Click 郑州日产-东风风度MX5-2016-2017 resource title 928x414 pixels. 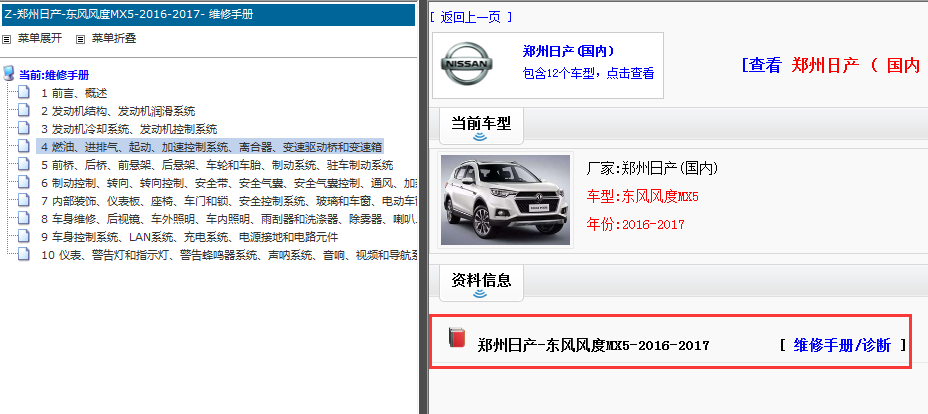[593, 345]
